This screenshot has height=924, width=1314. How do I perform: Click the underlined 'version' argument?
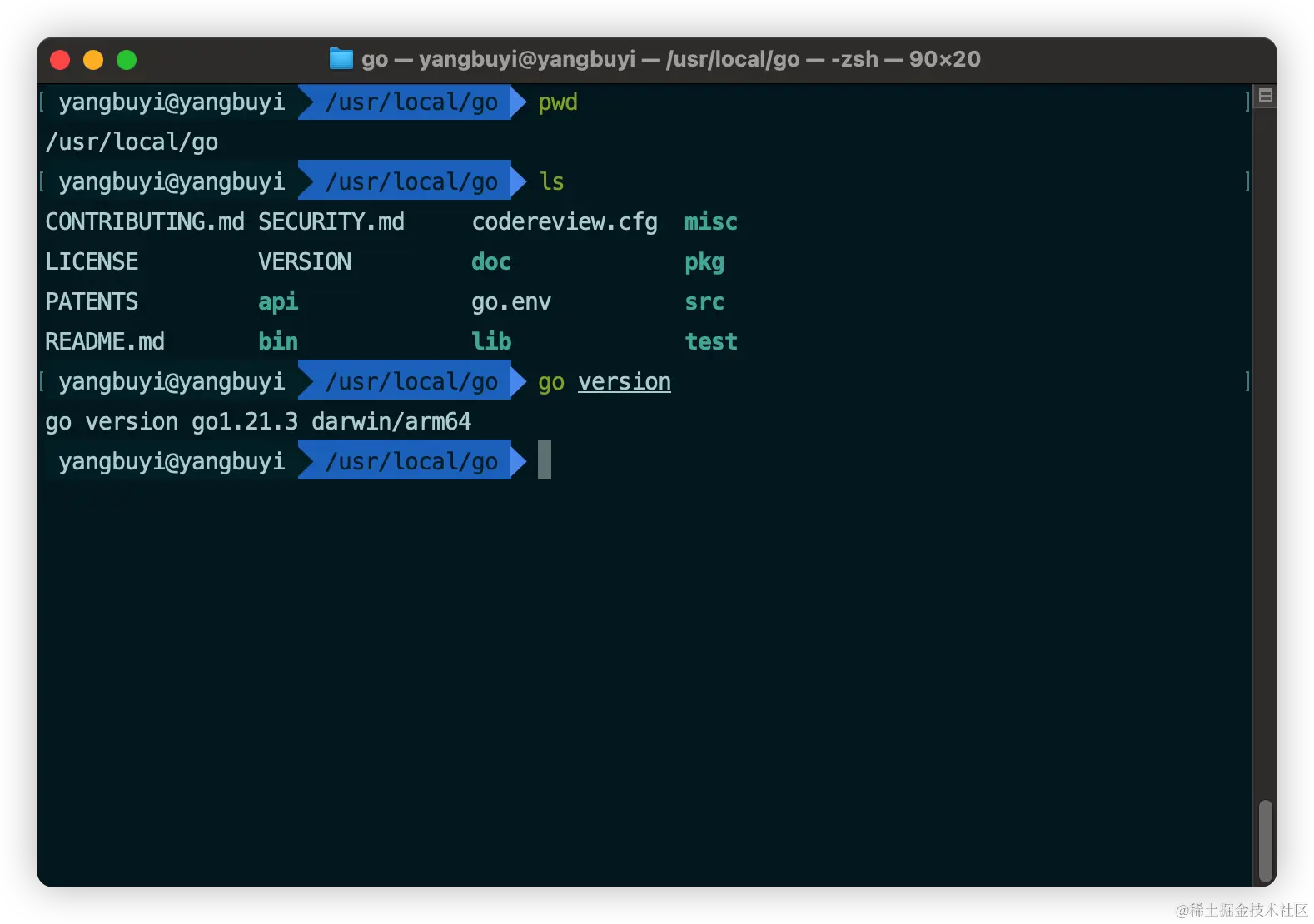coord(625,382)
